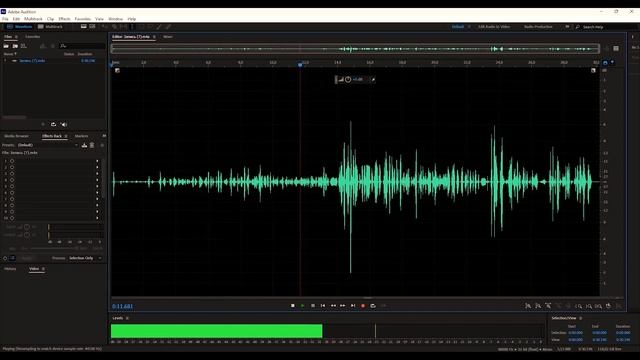The width and height of the screenshot is (640, 360).
Task: Click the Stop playback button
Action: [x=293, y=306]
